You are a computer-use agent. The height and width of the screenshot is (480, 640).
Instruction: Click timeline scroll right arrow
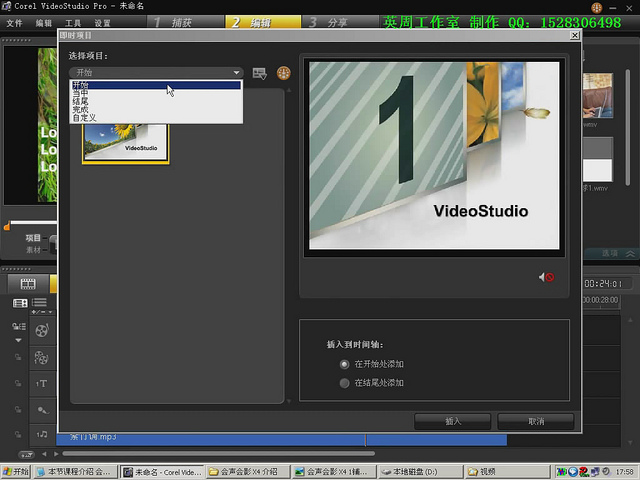point(56,454)
